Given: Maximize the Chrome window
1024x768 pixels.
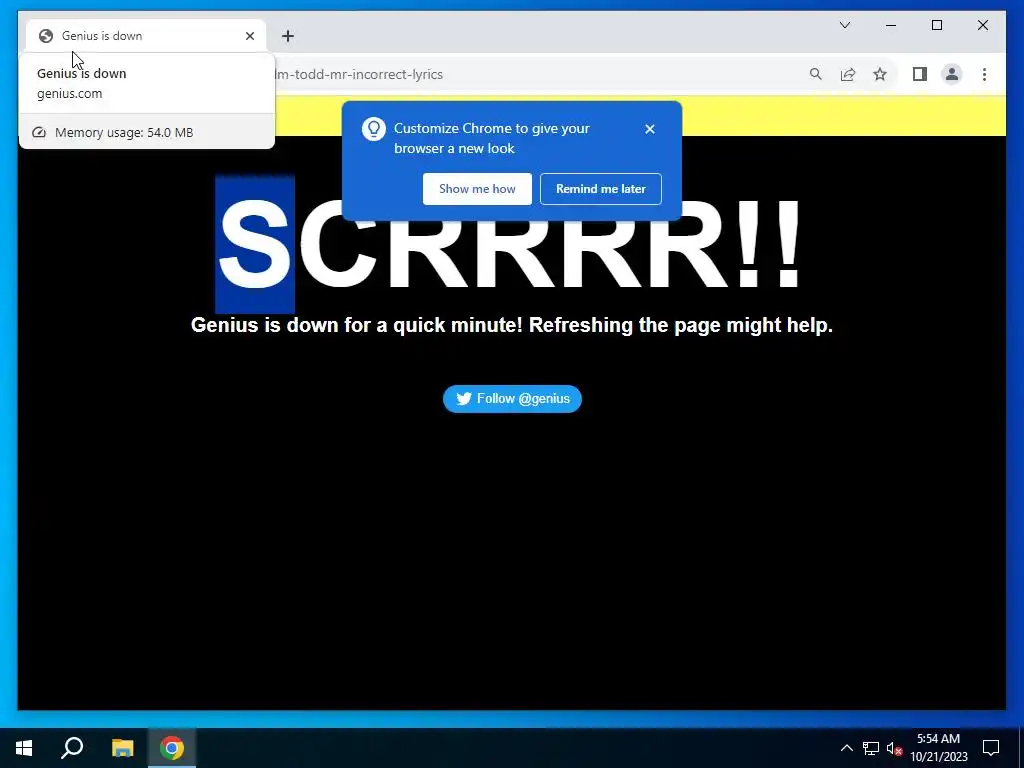Looking at the screenshot, I should tap(936, 25).
